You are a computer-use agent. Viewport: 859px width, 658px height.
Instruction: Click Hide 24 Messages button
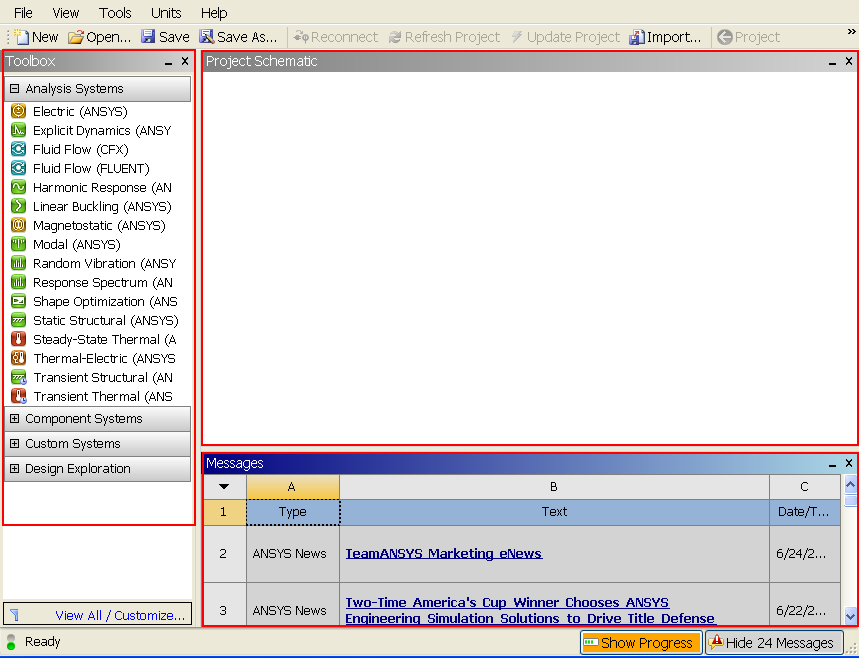[774, 642]
